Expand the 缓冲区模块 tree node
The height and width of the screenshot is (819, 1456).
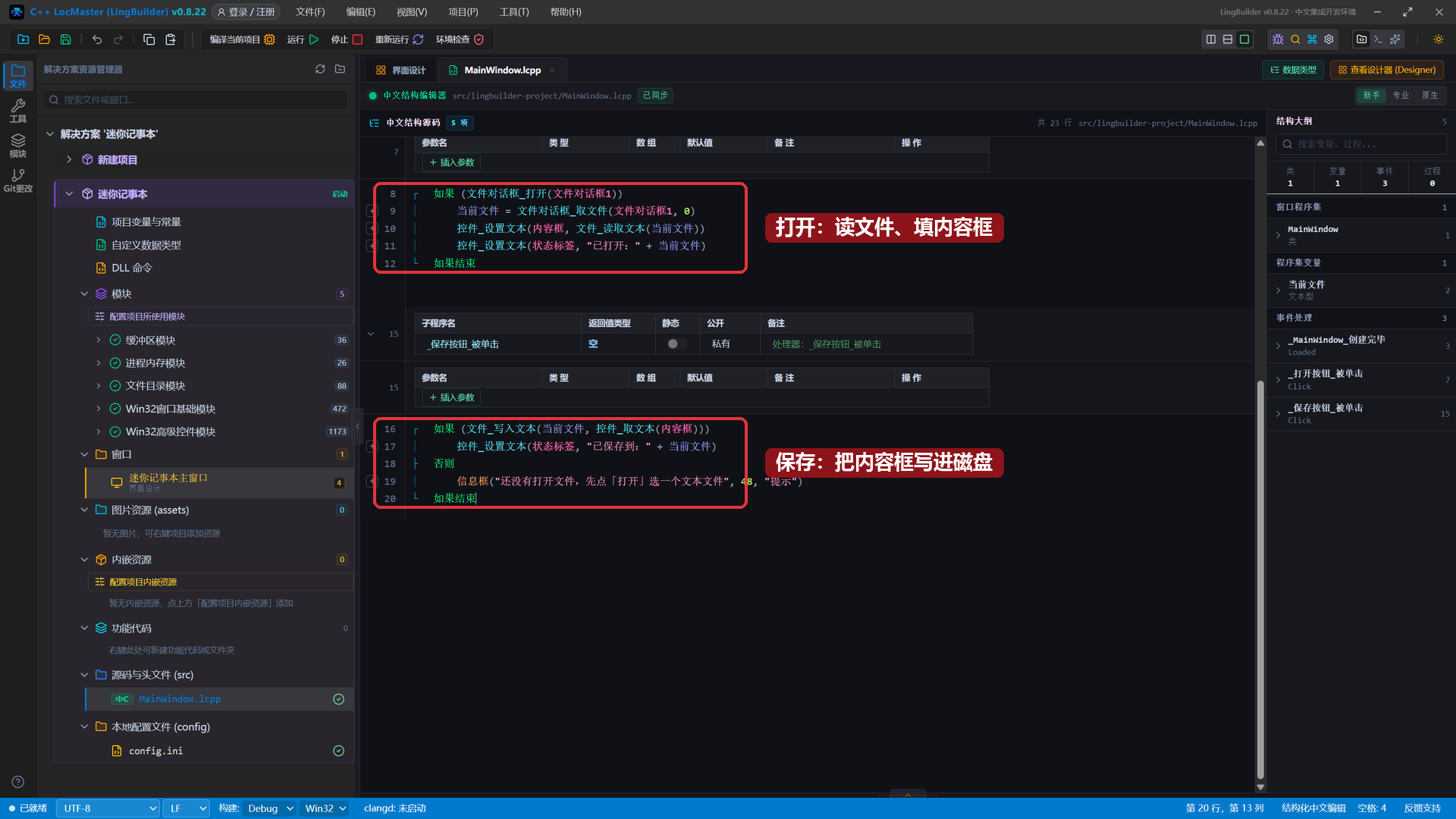point(99,340)
